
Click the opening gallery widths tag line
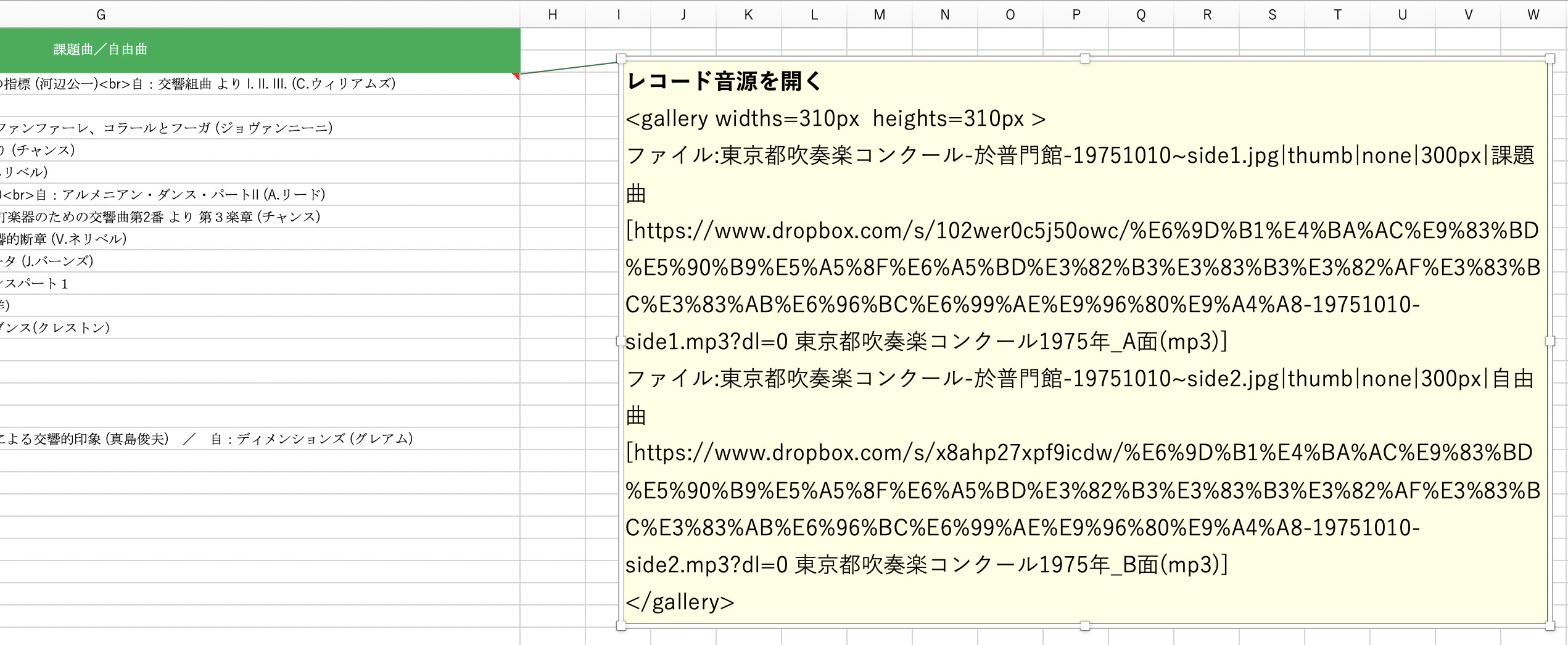(x=835, y=118)
